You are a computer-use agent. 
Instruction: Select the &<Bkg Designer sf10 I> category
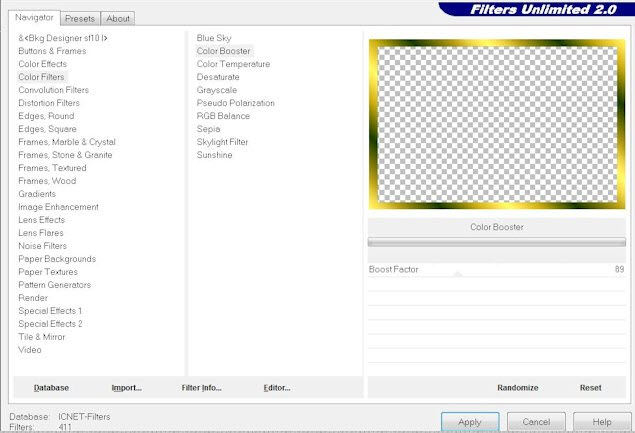[63, 38]
